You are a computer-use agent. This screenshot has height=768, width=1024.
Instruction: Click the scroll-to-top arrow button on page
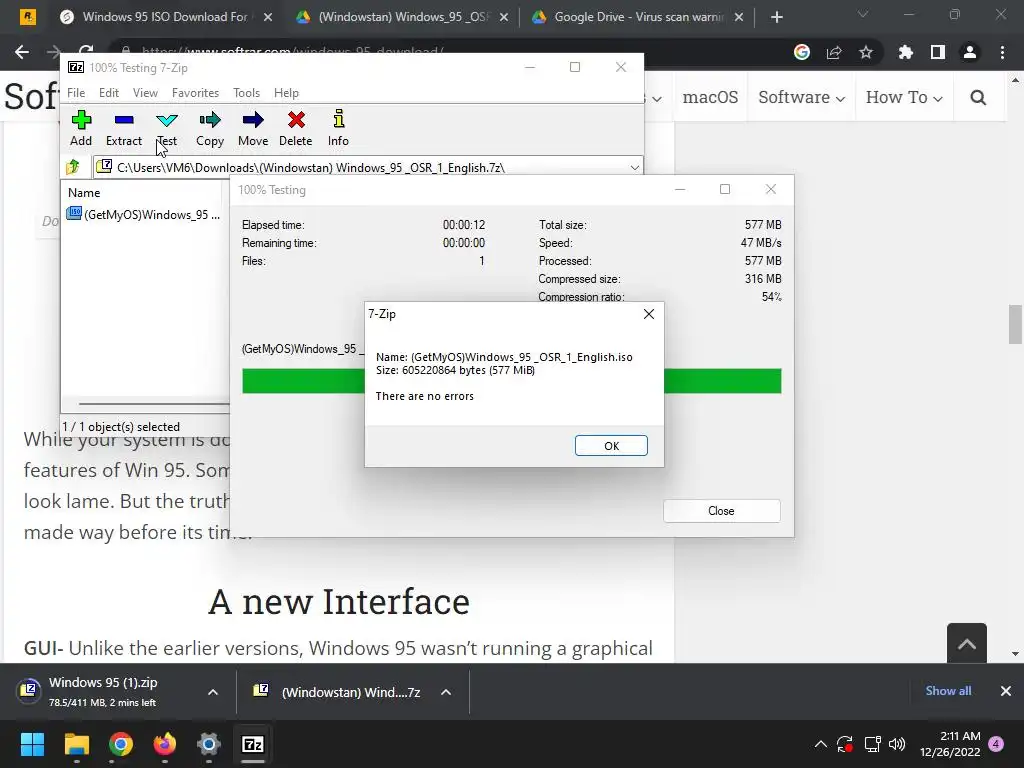[967, 644]
